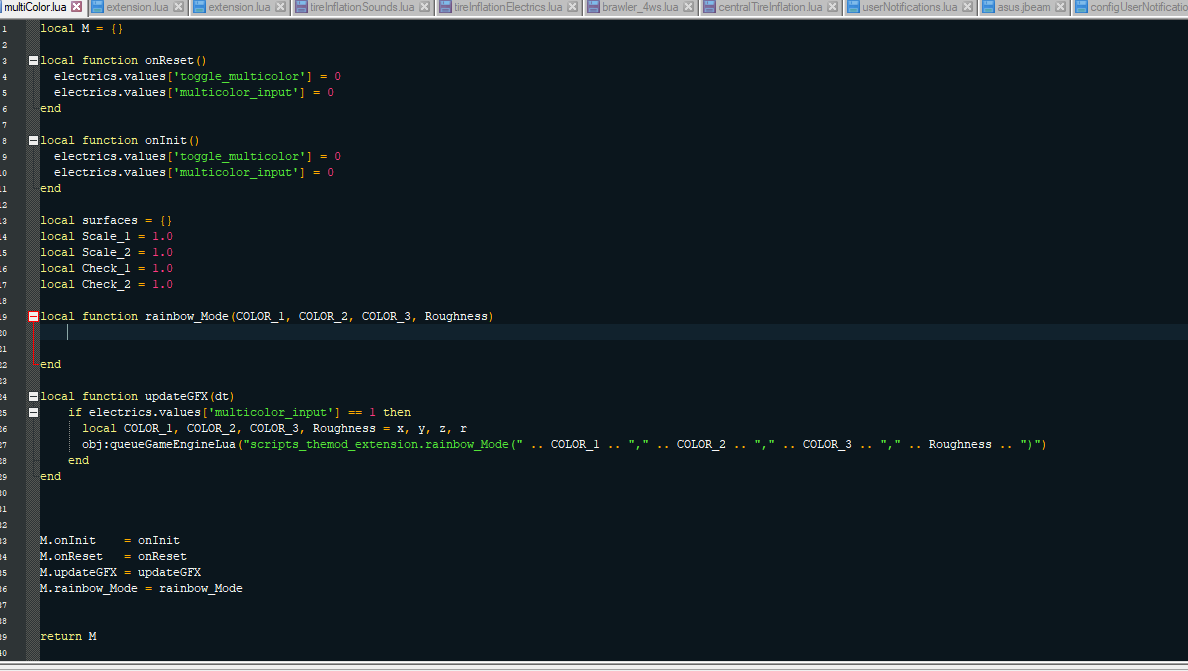Click the file icon on userNotifications.lua tab
Image resolution: width=1188 pixels, height=671 pixels.
(853, 7)
